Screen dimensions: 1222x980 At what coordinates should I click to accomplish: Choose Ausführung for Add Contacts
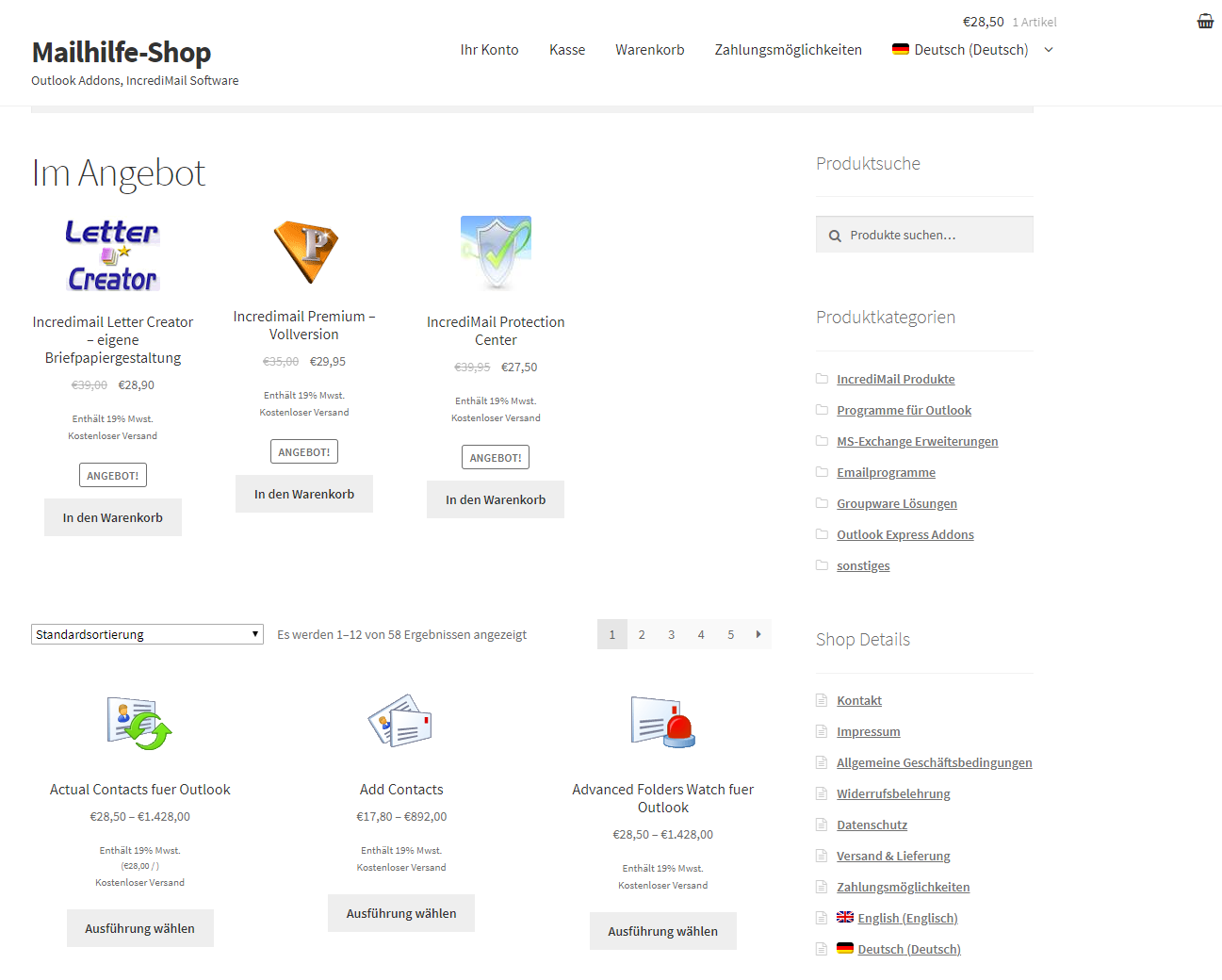point(401,913)
